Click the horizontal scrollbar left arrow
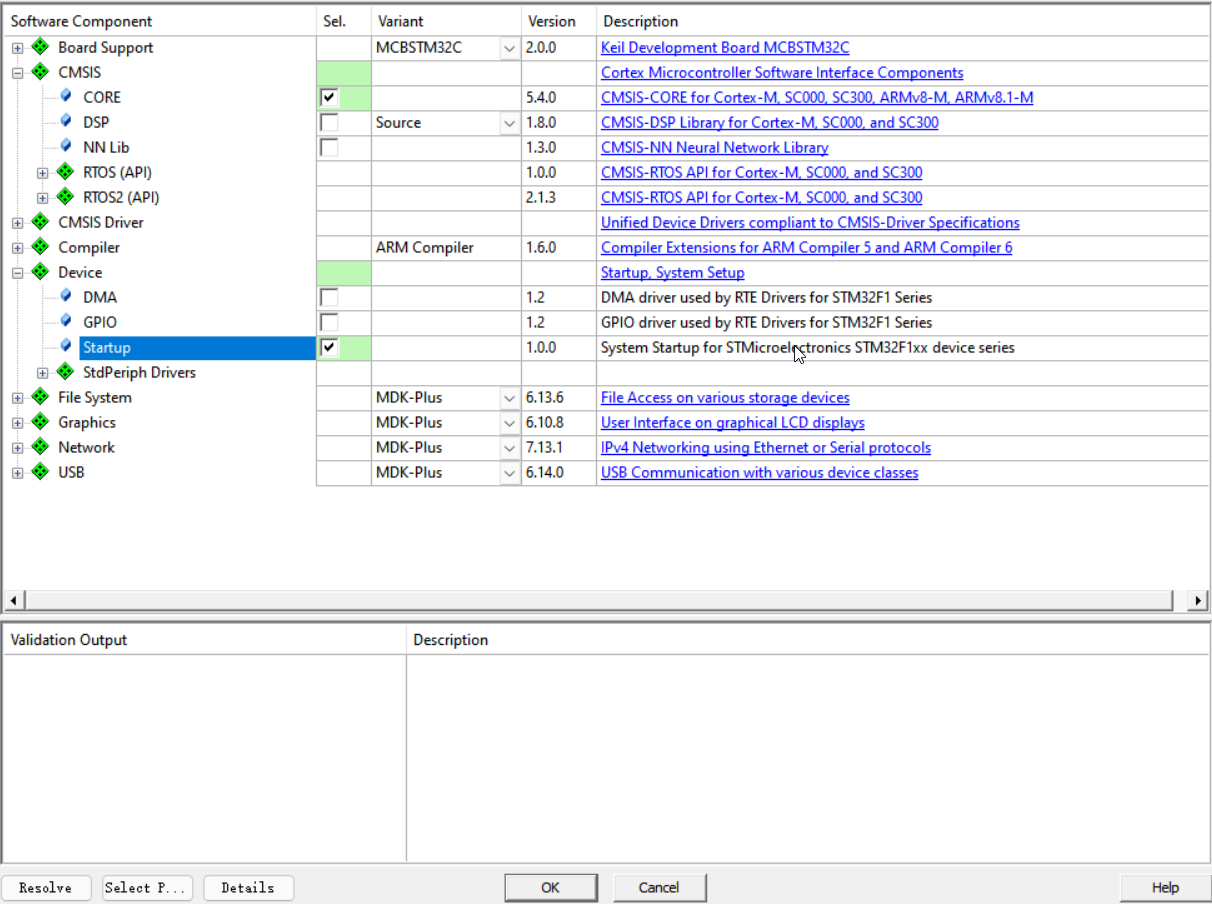Viewport: 1212px width, 904px height. point(13,600)
